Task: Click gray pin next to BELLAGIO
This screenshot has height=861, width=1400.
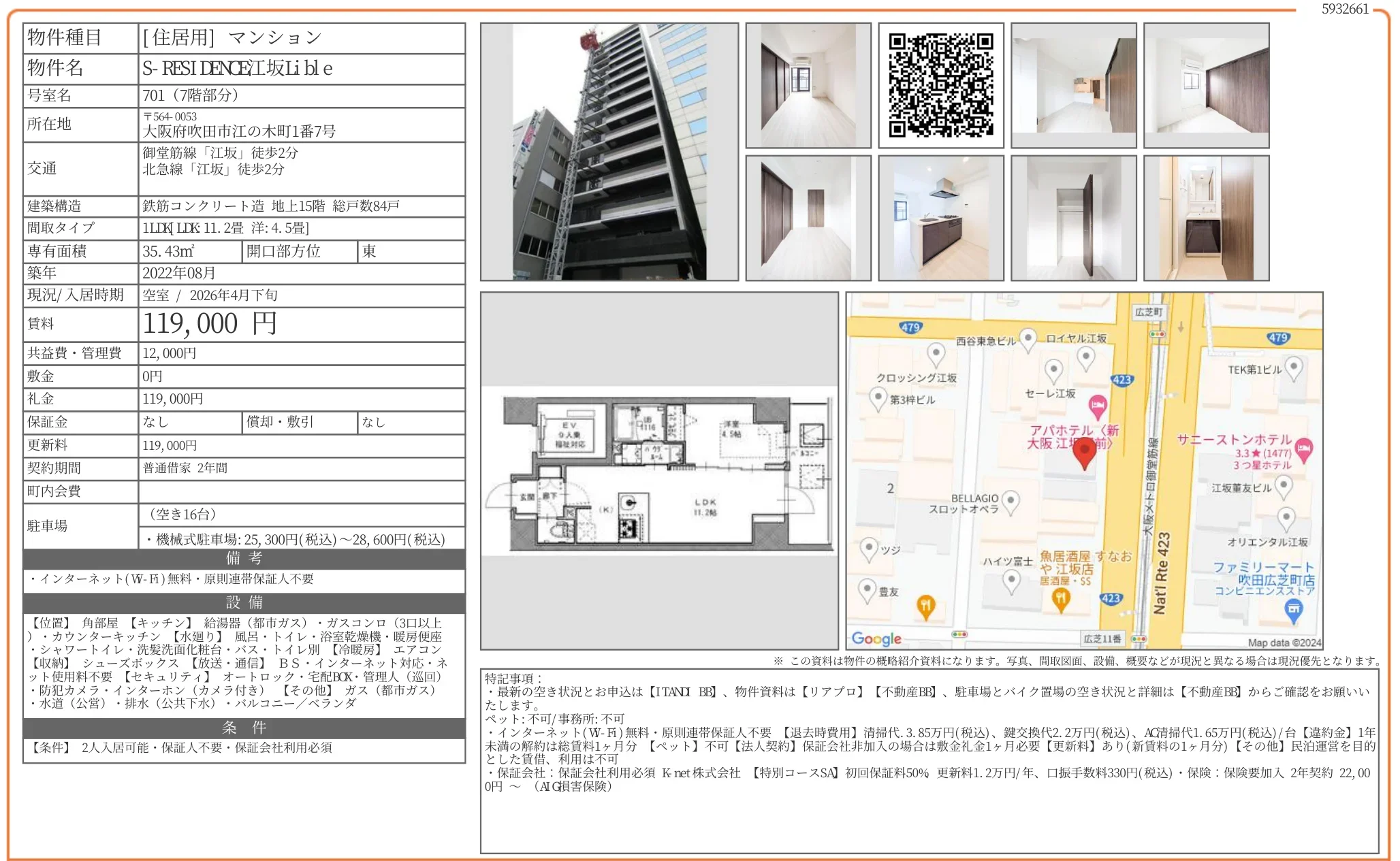Action: pos(1011,502)
